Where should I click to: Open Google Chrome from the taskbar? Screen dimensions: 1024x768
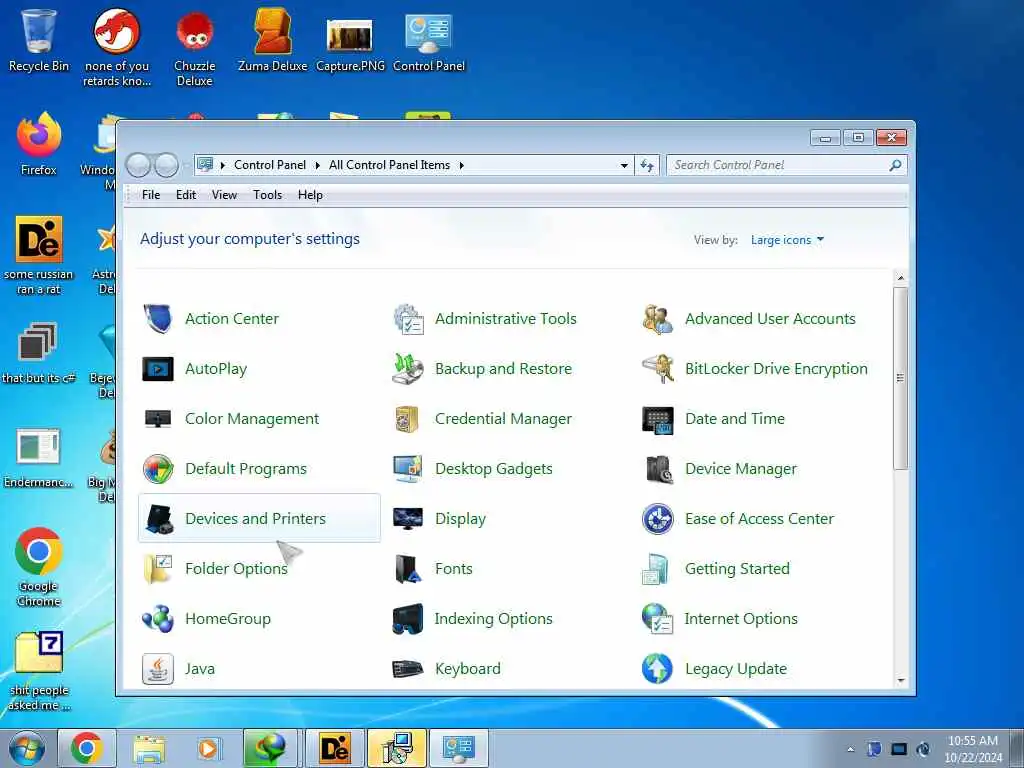(86, 748)
